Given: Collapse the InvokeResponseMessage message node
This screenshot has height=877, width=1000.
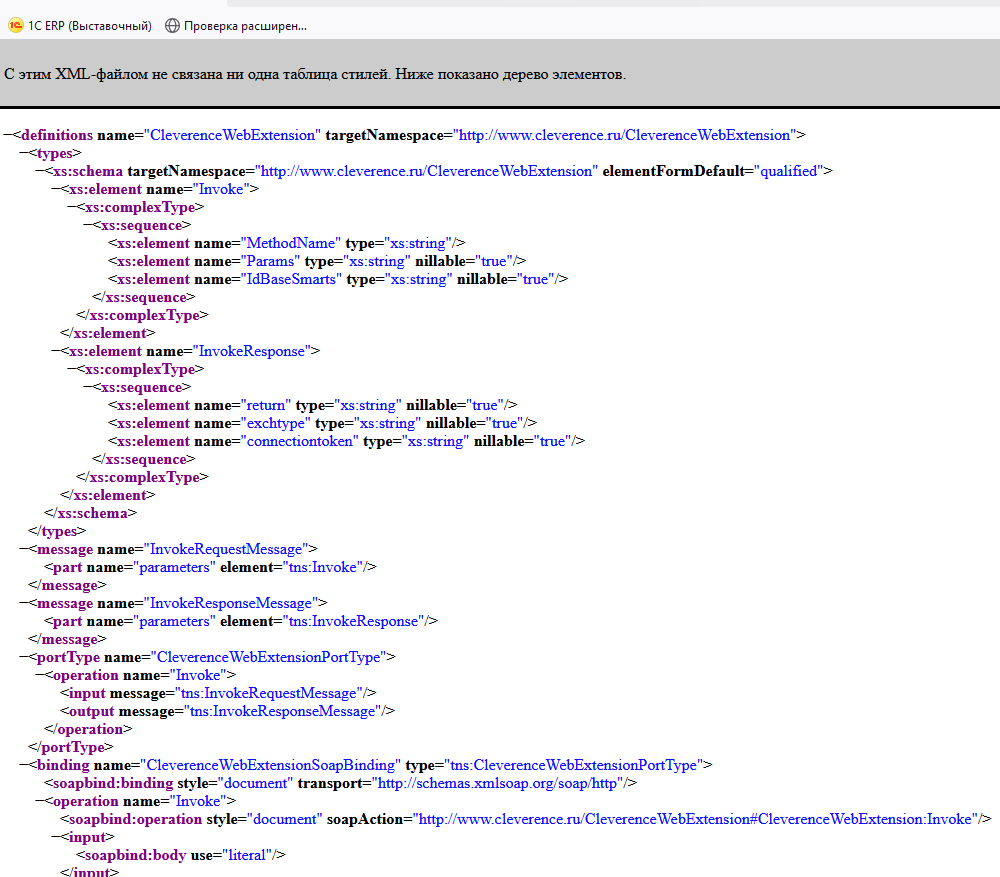Looking at the screenshot, I should pos(24,603).
